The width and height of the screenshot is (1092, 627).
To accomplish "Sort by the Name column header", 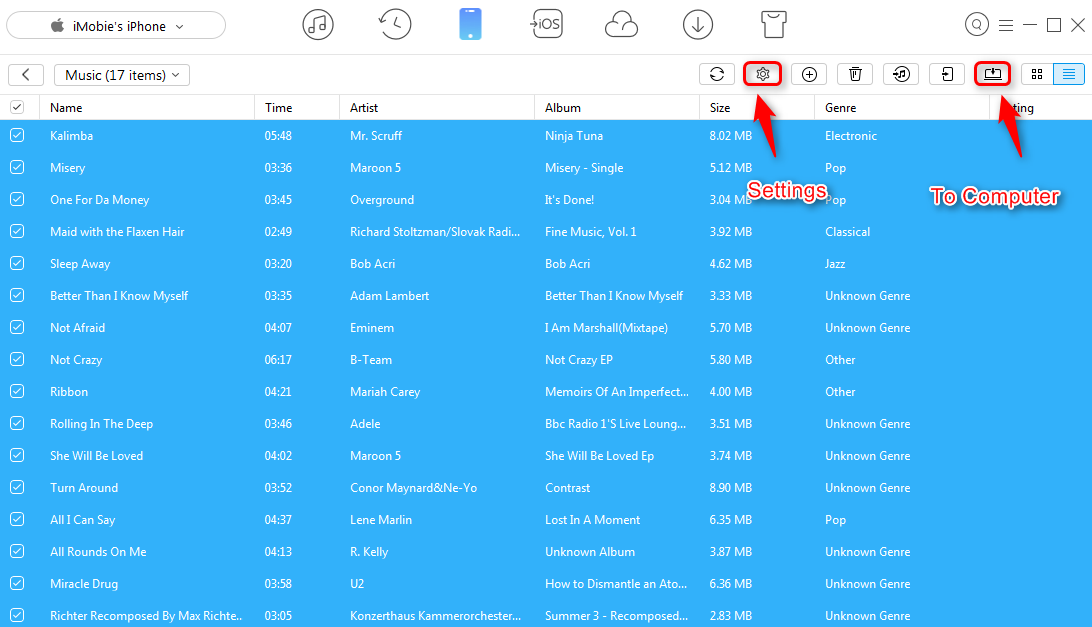I will pos(66,107).
